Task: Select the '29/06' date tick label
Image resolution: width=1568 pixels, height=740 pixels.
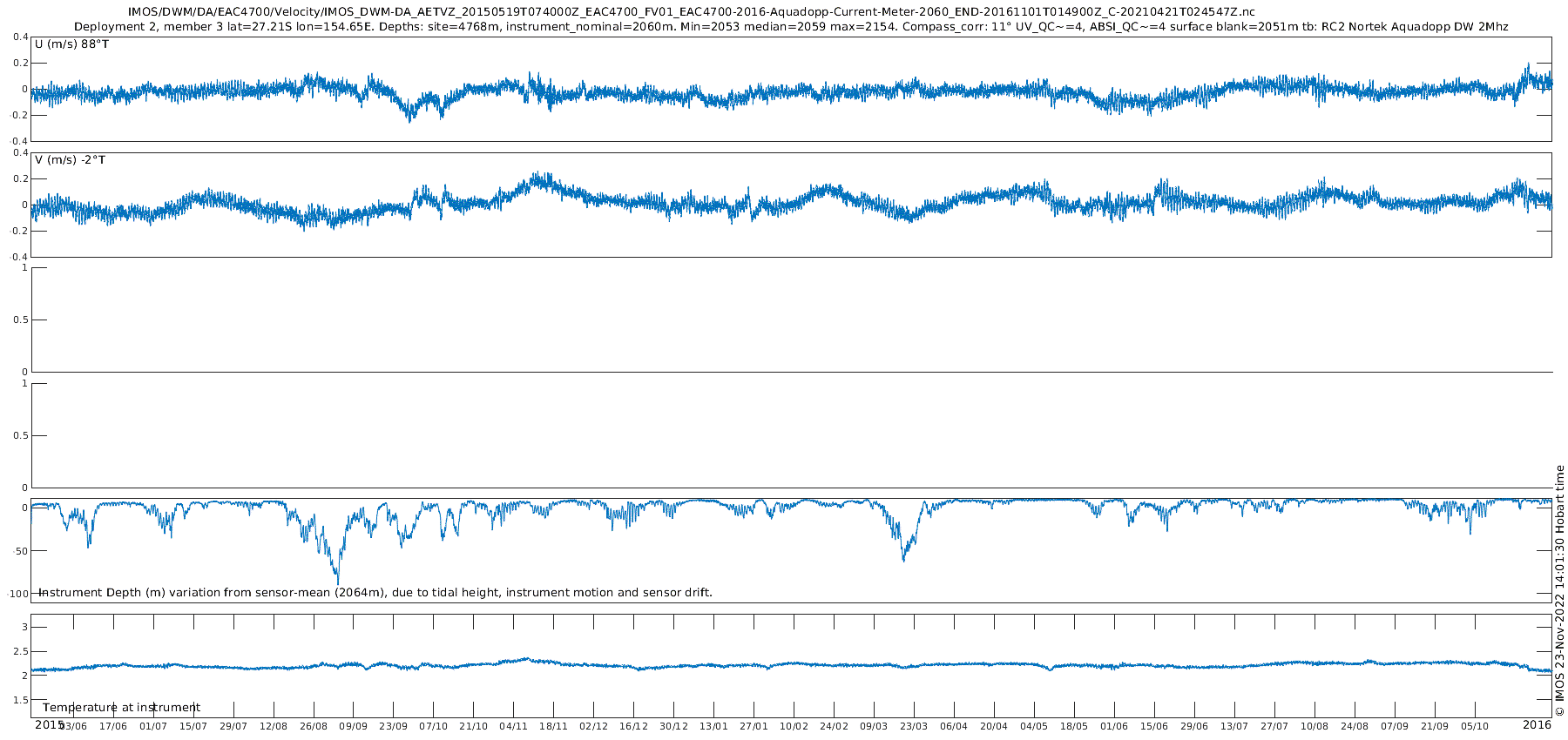Action: point(1195,726)
